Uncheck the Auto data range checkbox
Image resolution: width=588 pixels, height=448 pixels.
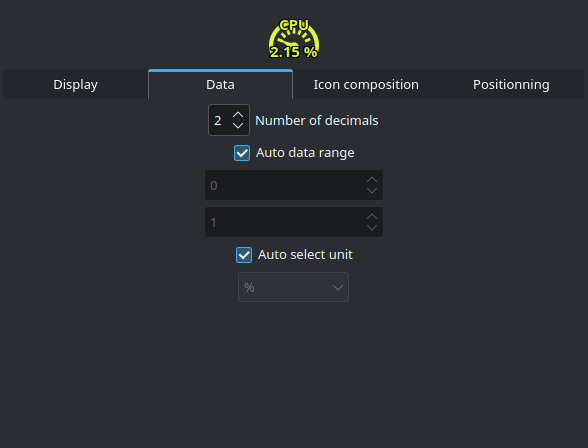tap(242, 153)
